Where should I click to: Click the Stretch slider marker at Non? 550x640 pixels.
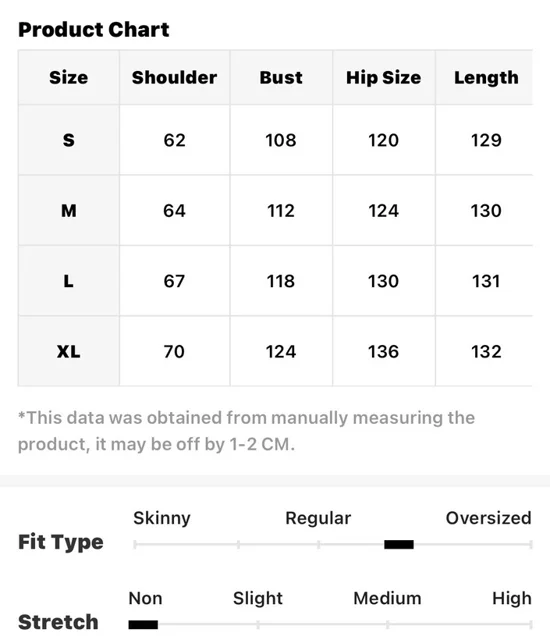pos(143,624)
